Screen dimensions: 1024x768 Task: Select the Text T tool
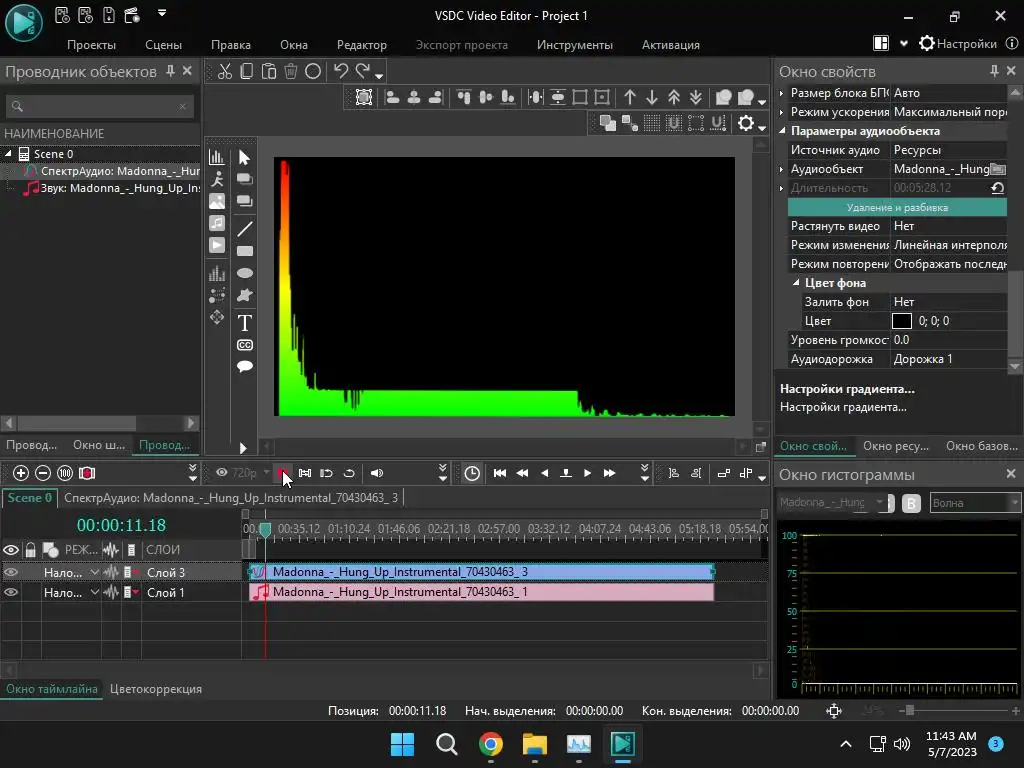[245, 323]
